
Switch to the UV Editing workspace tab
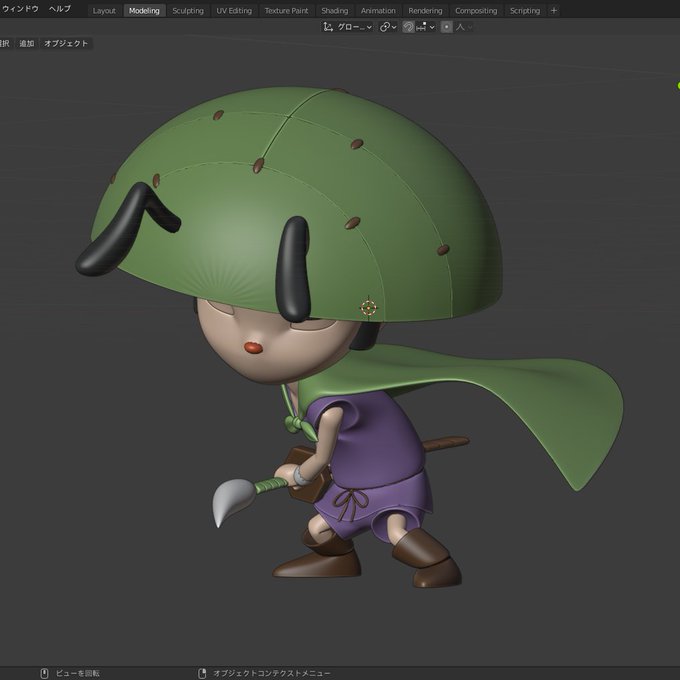(x=234, y=11)
